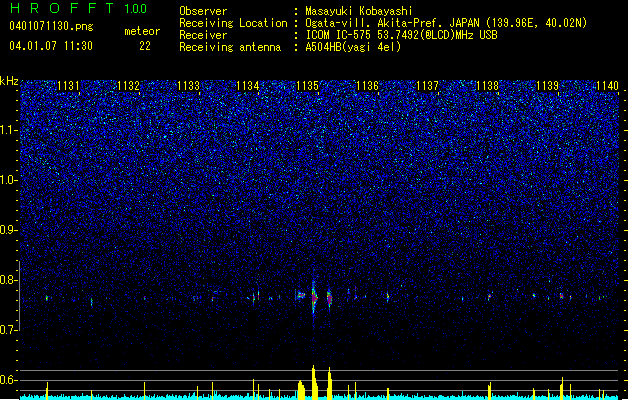Click the ICOM IC-575 receiver value
Image resolution: width=629 pixels, height=400 pixels.
(x=401, y=35)
